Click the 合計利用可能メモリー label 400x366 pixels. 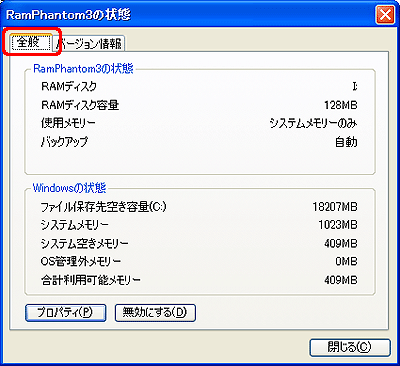pyautogui.click(x=91, y=280)
